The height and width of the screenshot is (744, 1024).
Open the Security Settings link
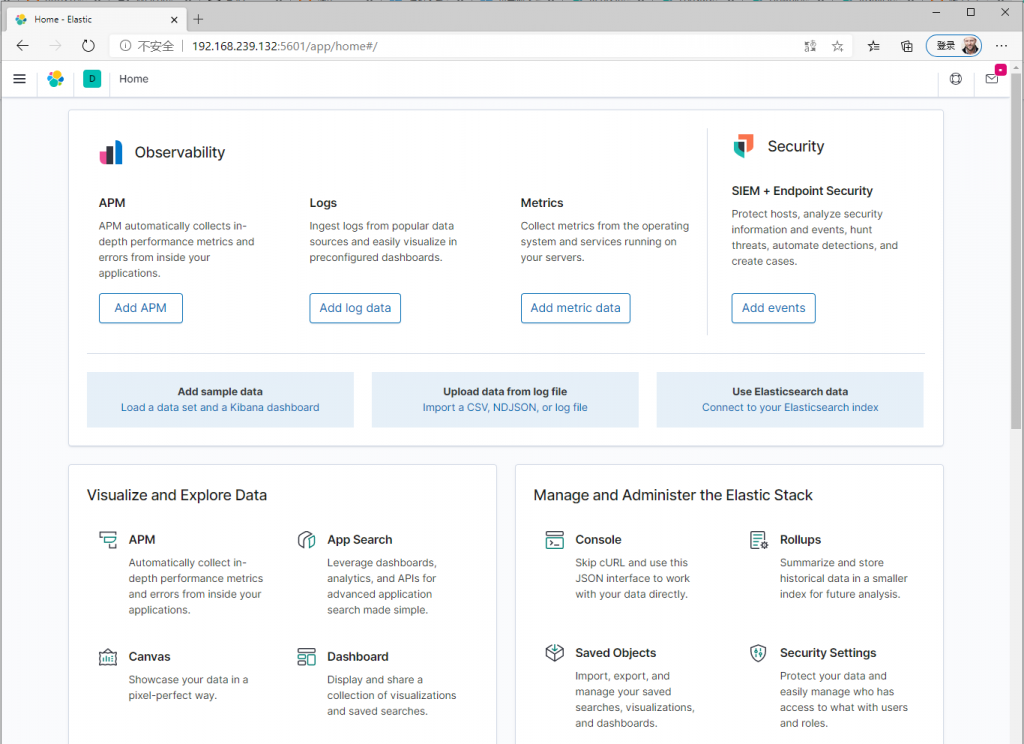[828, 653]
